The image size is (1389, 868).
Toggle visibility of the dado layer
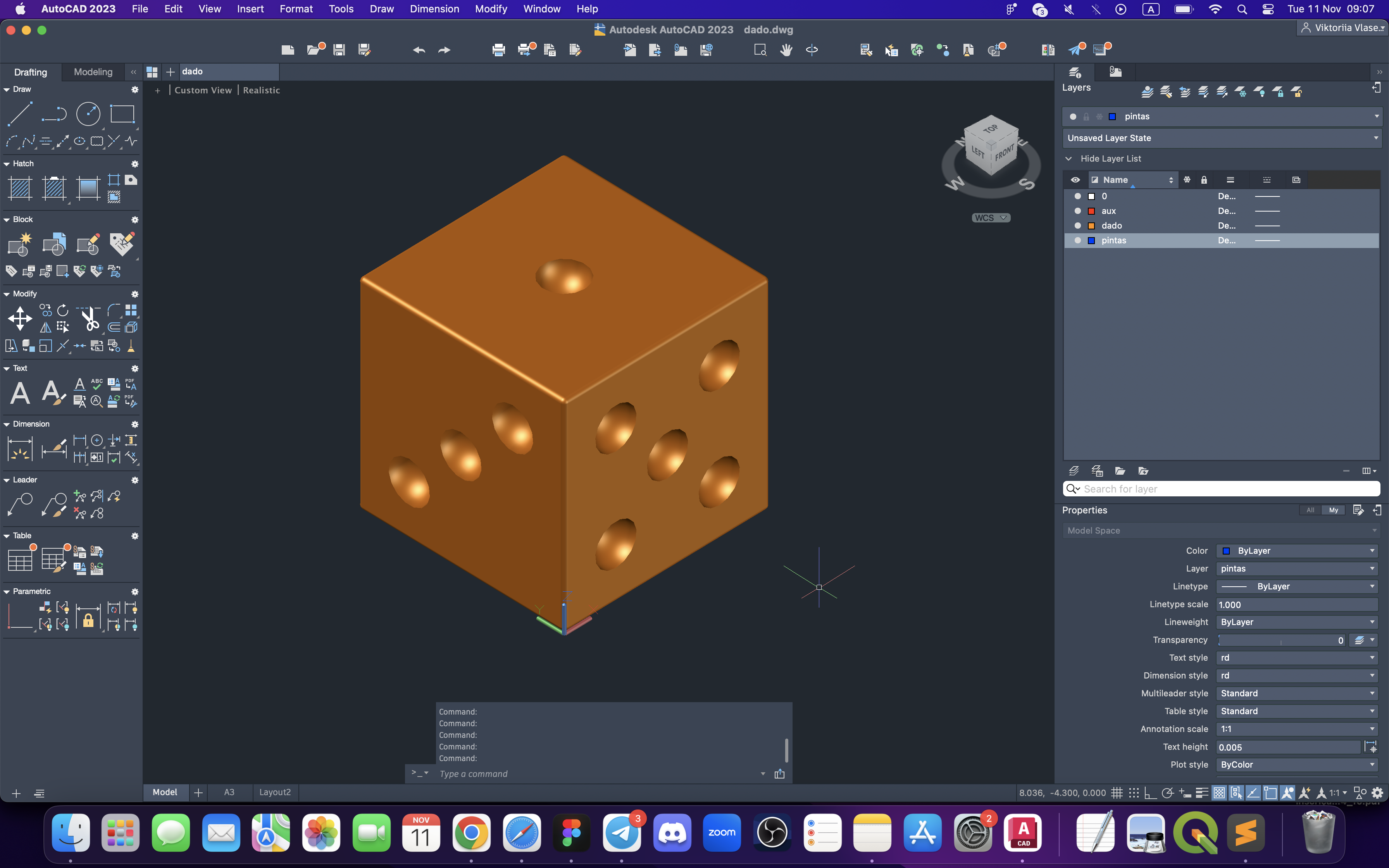click(x=1077, y=226)
